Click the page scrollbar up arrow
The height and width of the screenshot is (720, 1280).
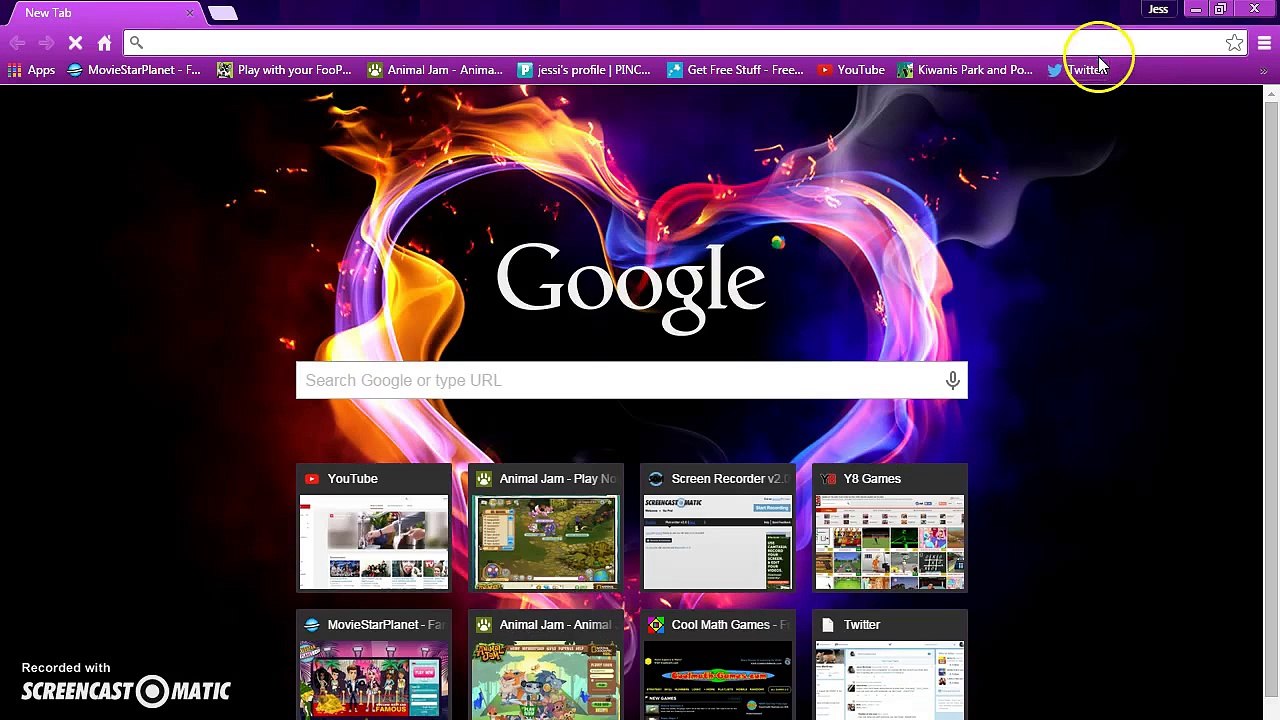pyautogui.click(x=1271, y=95)
